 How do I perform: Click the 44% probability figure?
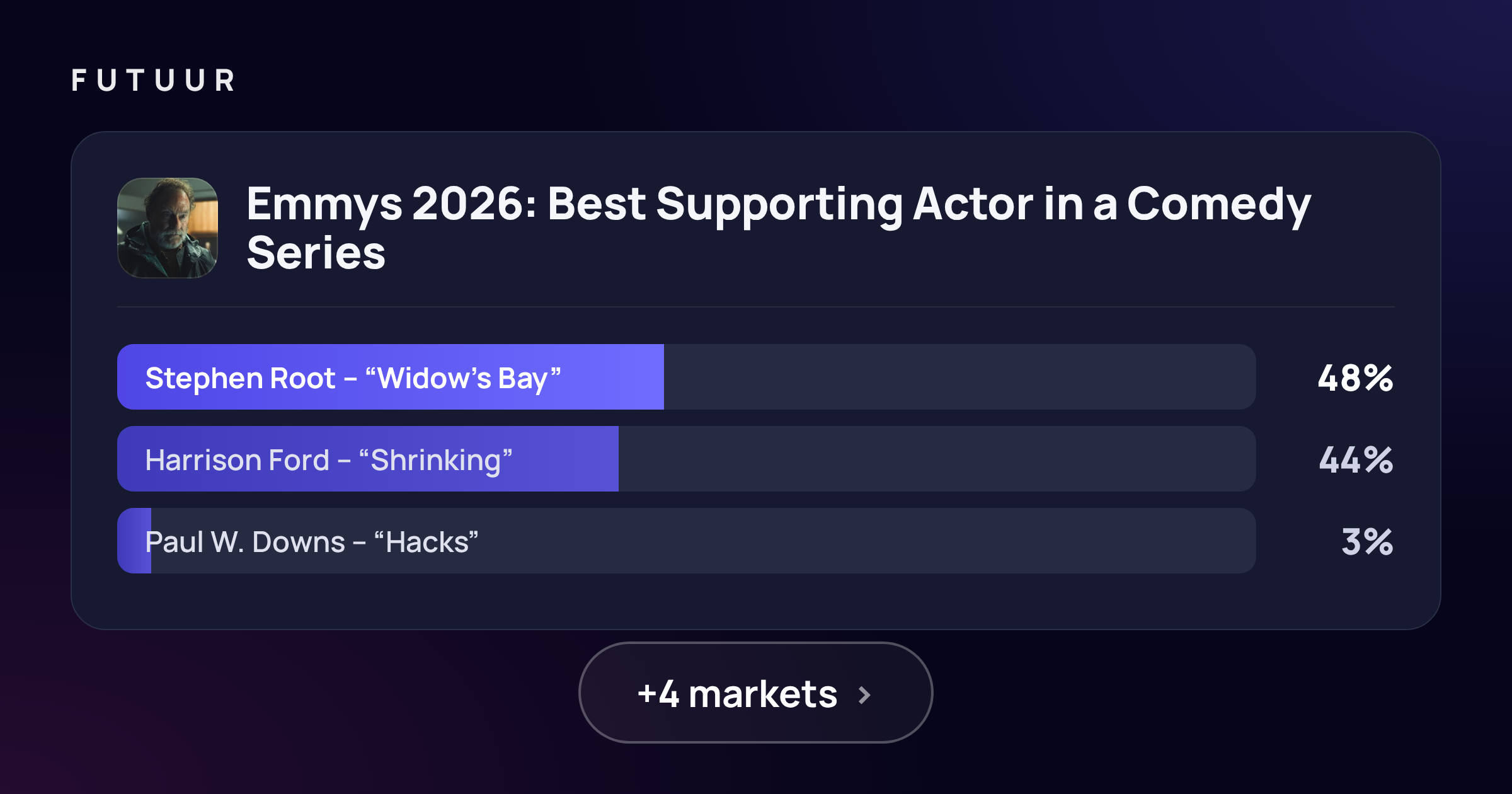pos(1356,460)
